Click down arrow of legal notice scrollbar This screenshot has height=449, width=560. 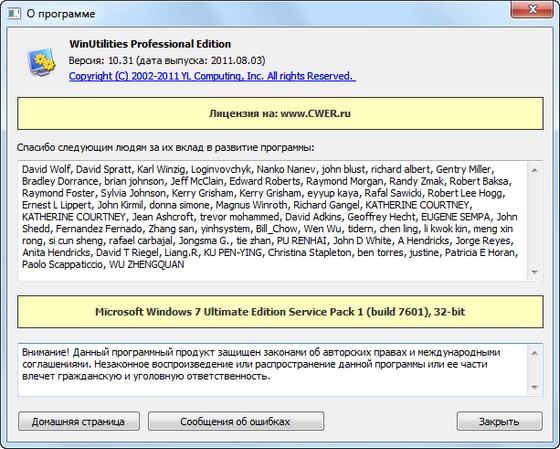click(535, 388)
